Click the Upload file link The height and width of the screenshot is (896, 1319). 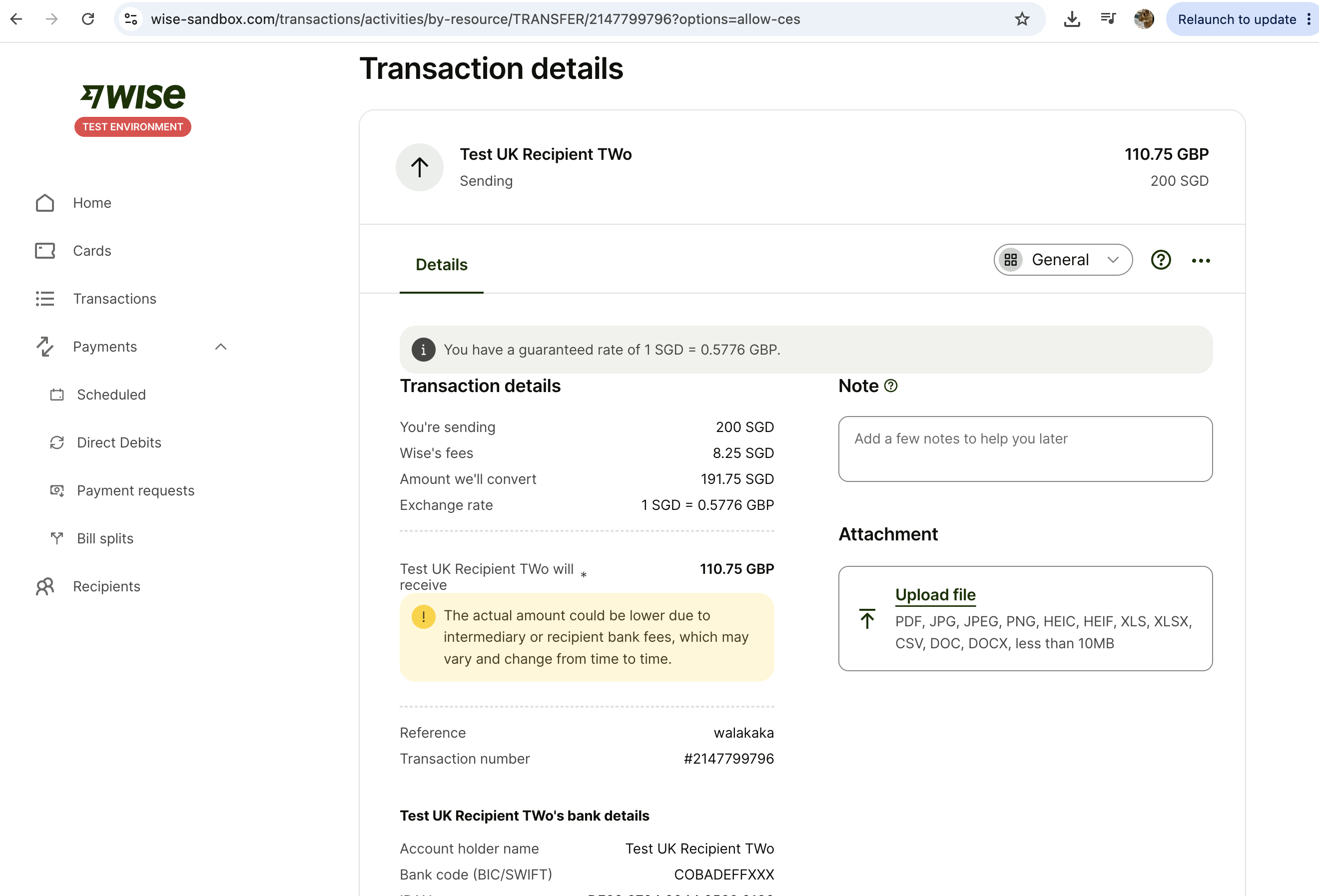coord(935,594)
